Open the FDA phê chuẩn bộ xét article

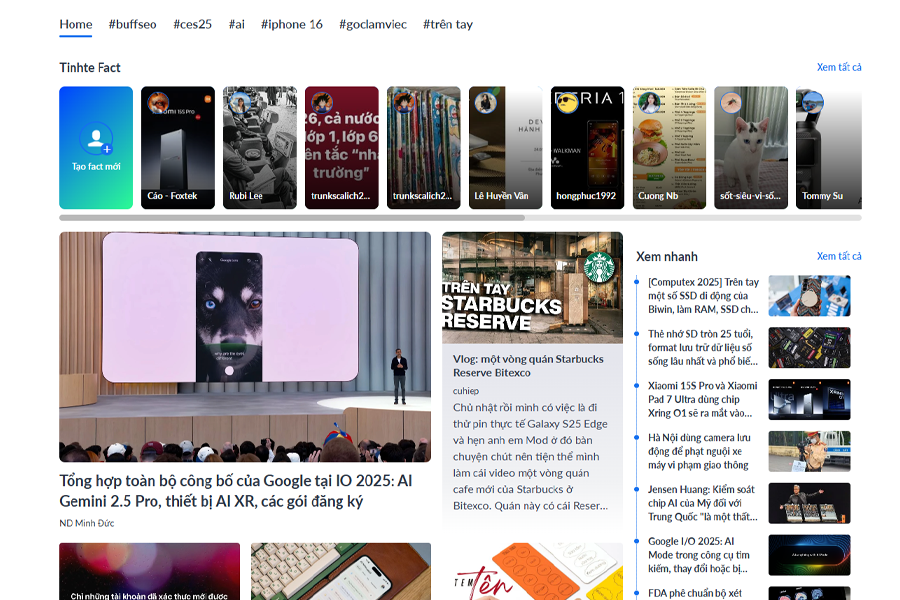(x=695, y=593)
